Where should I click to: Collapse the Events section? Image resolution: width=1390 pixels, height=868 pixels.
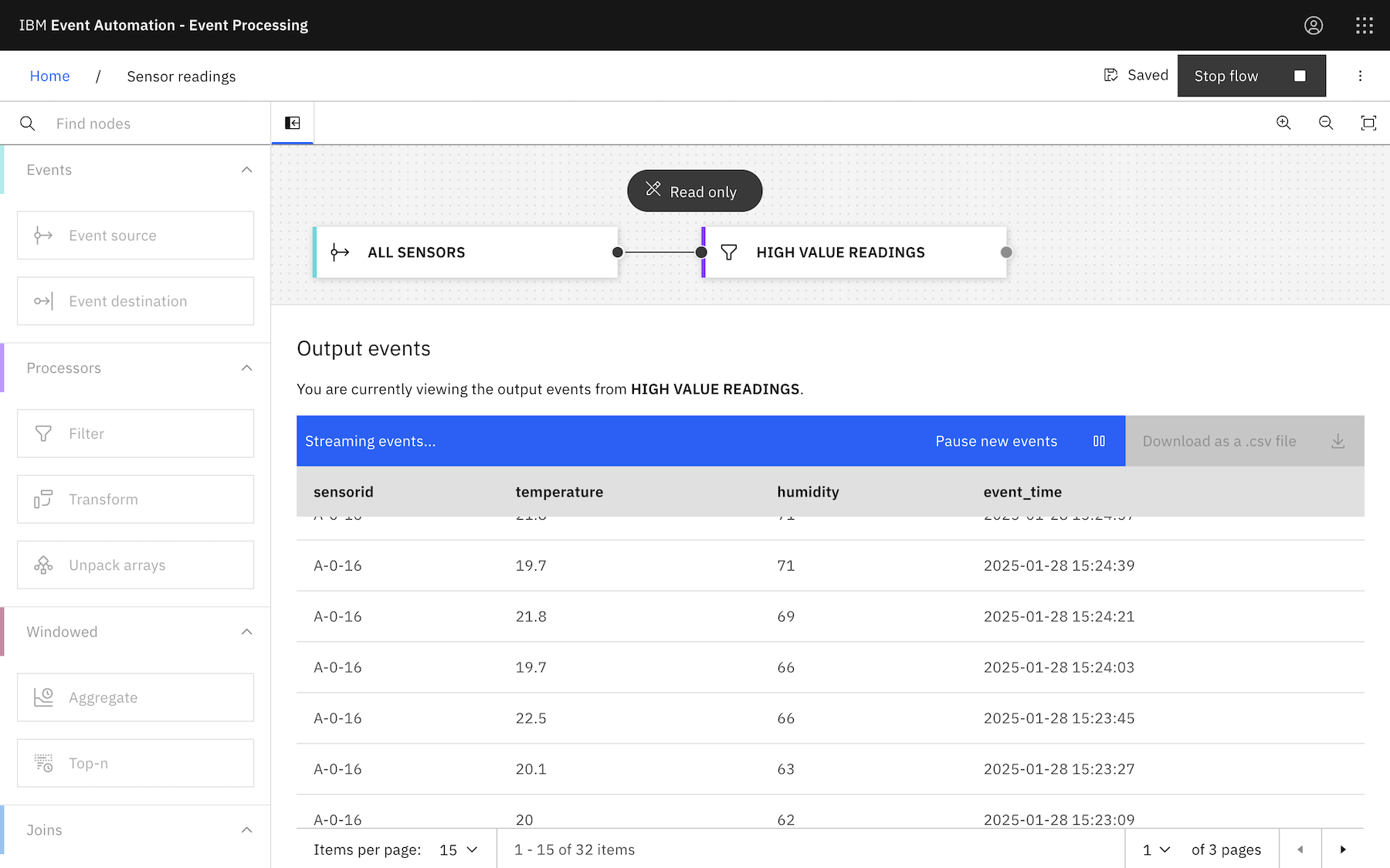(246, 170)
